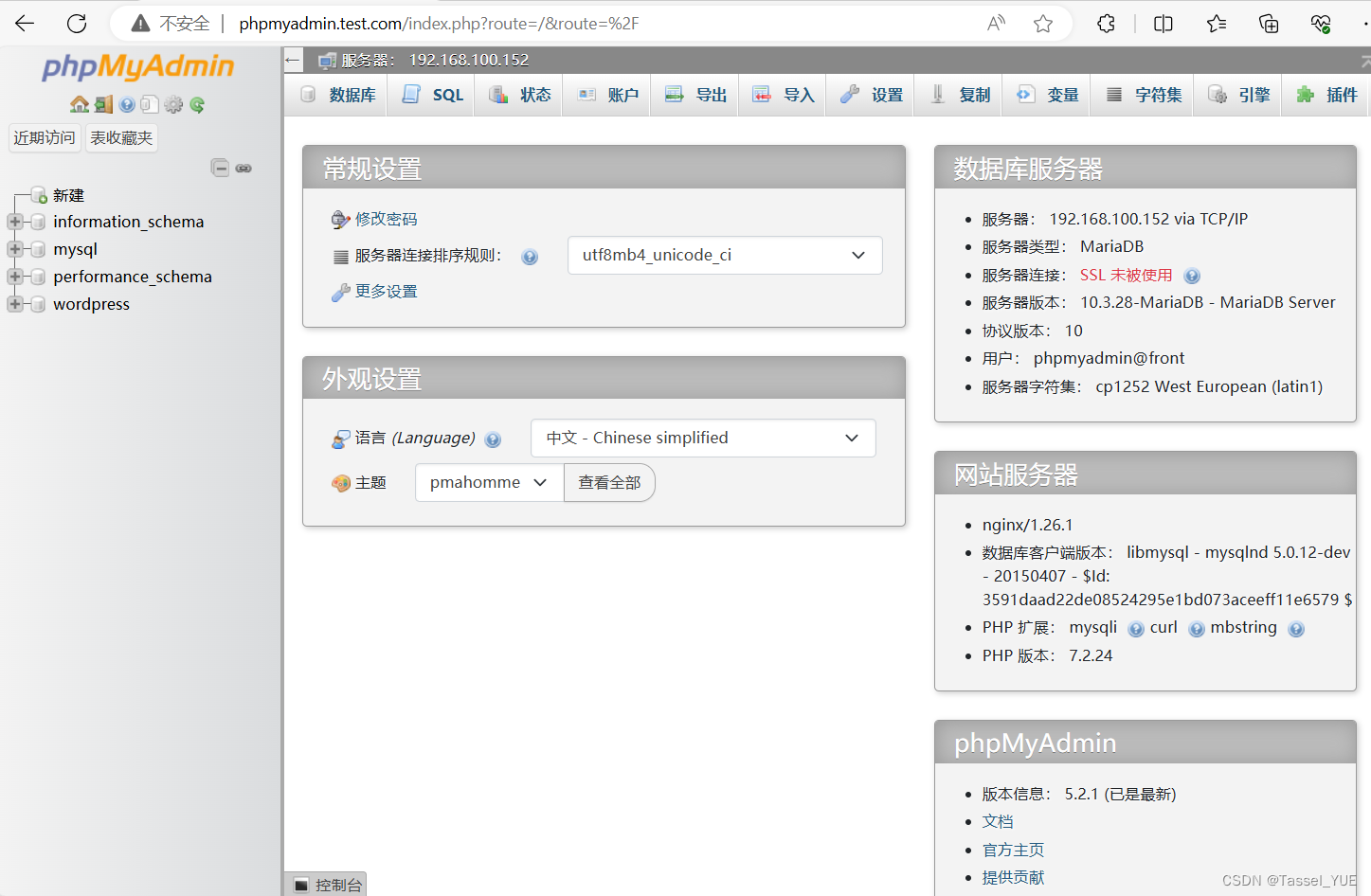Go to 导出 tab
Screen dimensions: 1371x896
pos(695,95)
